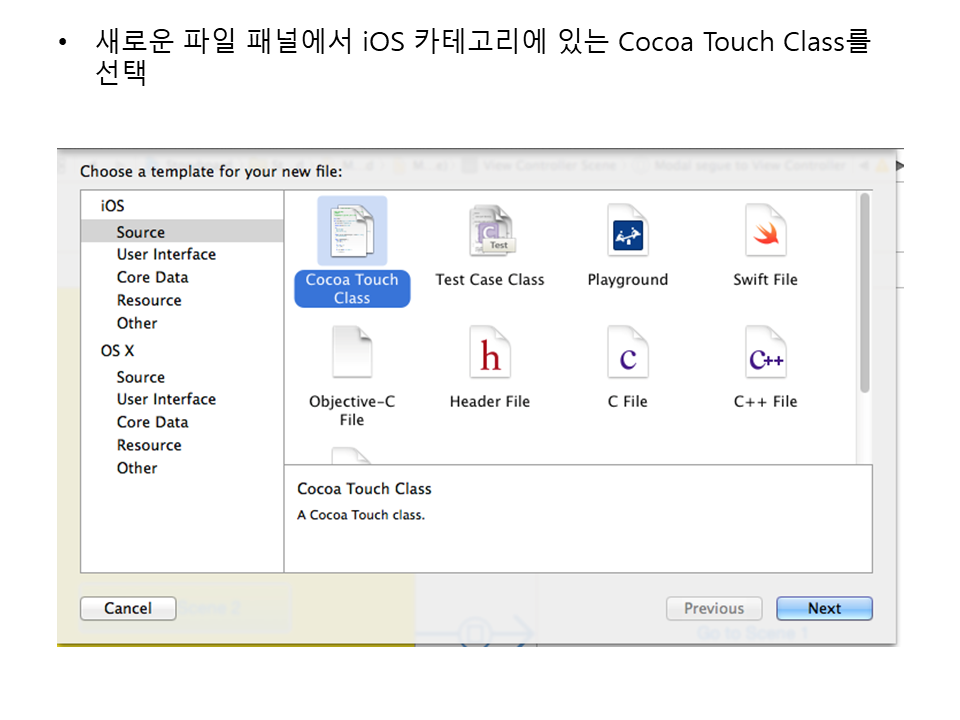960x720 pixels.
Task: Click the Cancel button
Action: [128, 608]
